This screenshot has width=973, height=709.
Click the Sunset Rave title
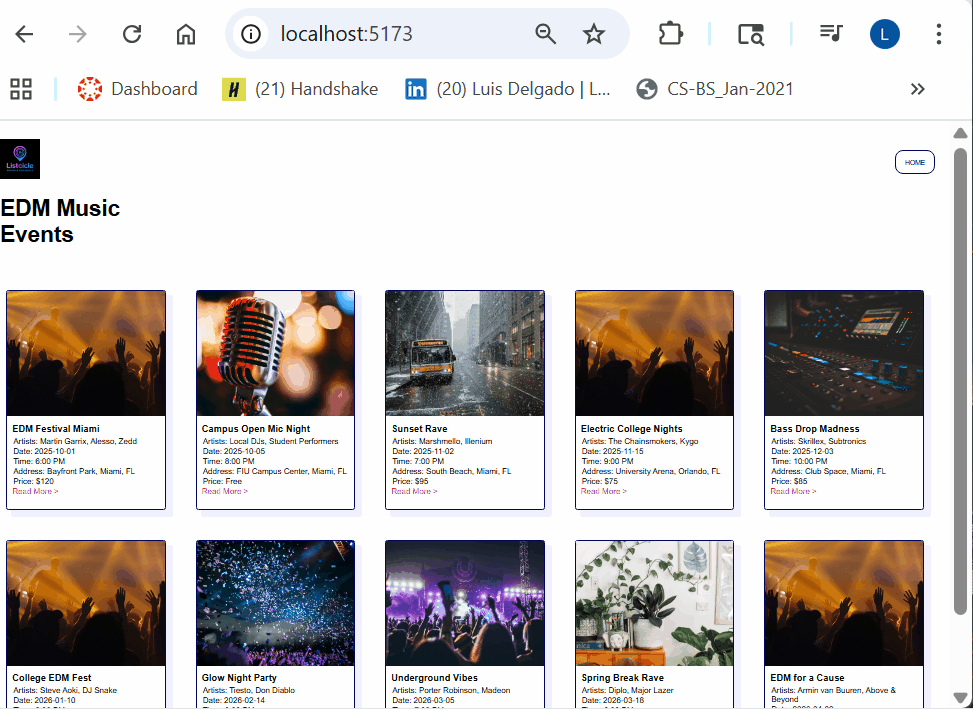click(x=419, y=429)
